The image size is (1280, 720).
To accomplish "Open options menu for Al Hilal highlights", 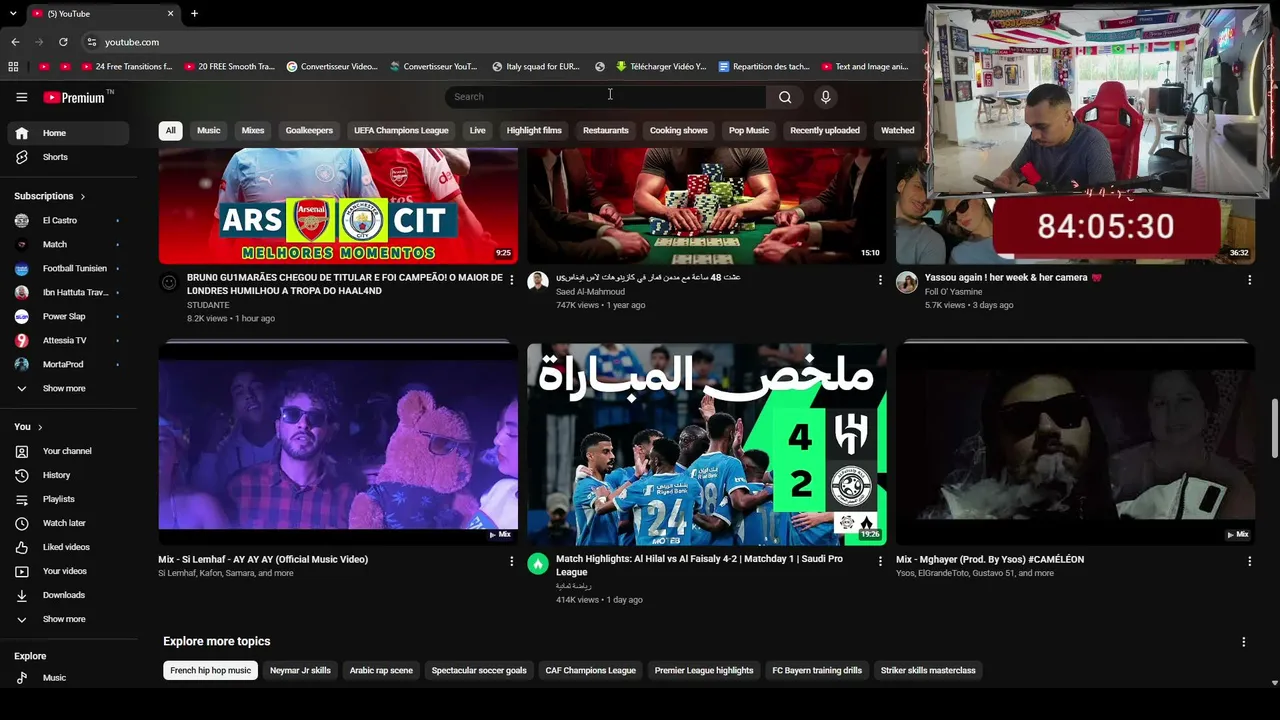I will [x=880, y=561].
